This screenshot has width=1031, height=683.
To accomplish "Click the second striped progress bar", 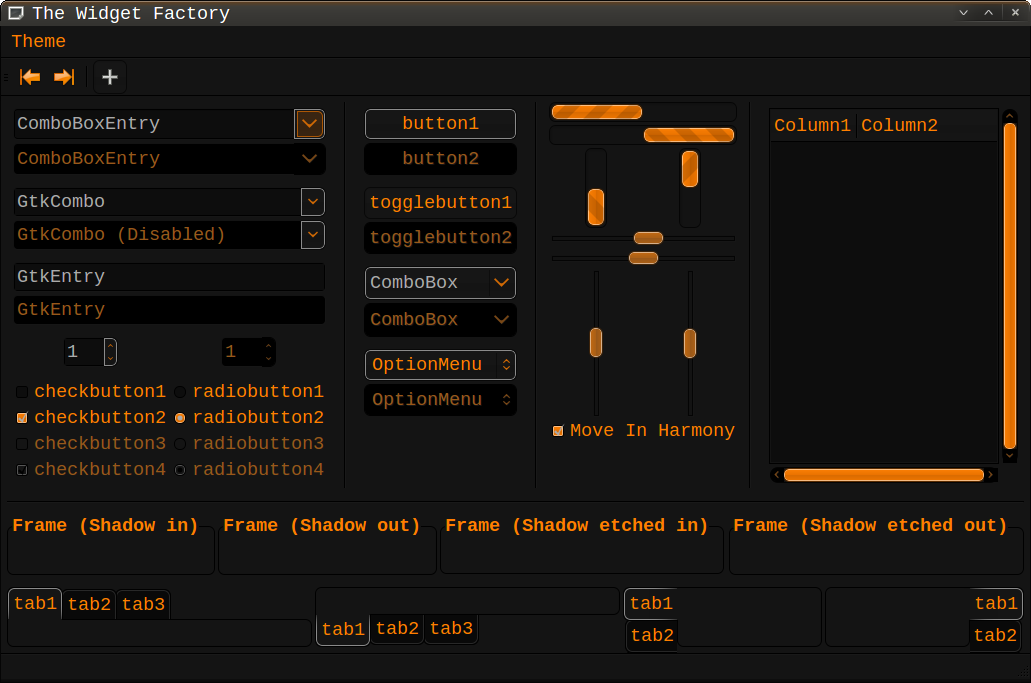I will tap(643, 135).
